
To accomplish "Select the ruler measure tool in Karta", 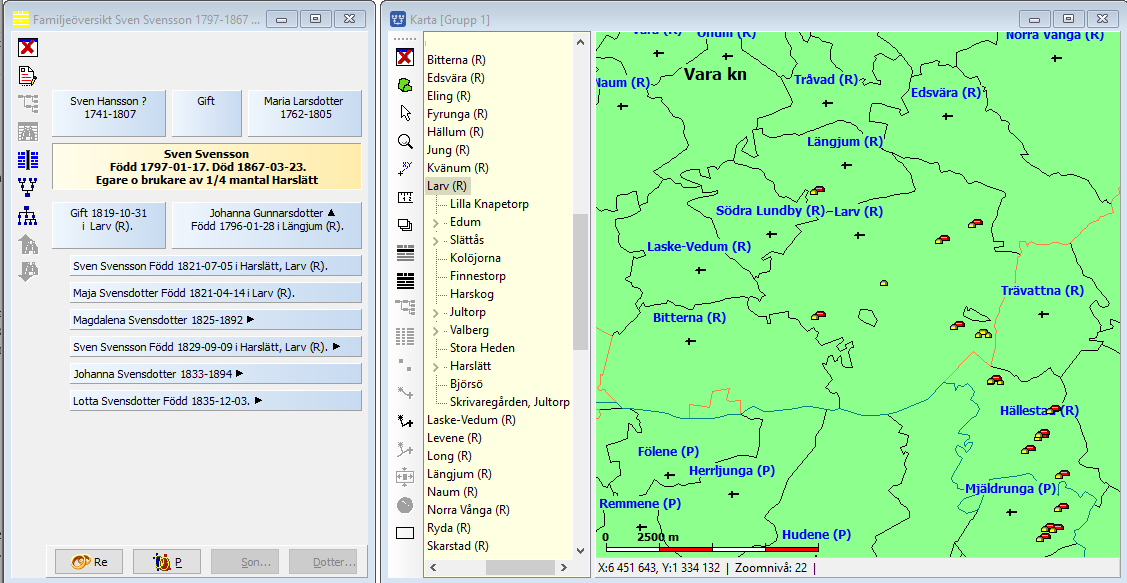I will pos(405,197).
